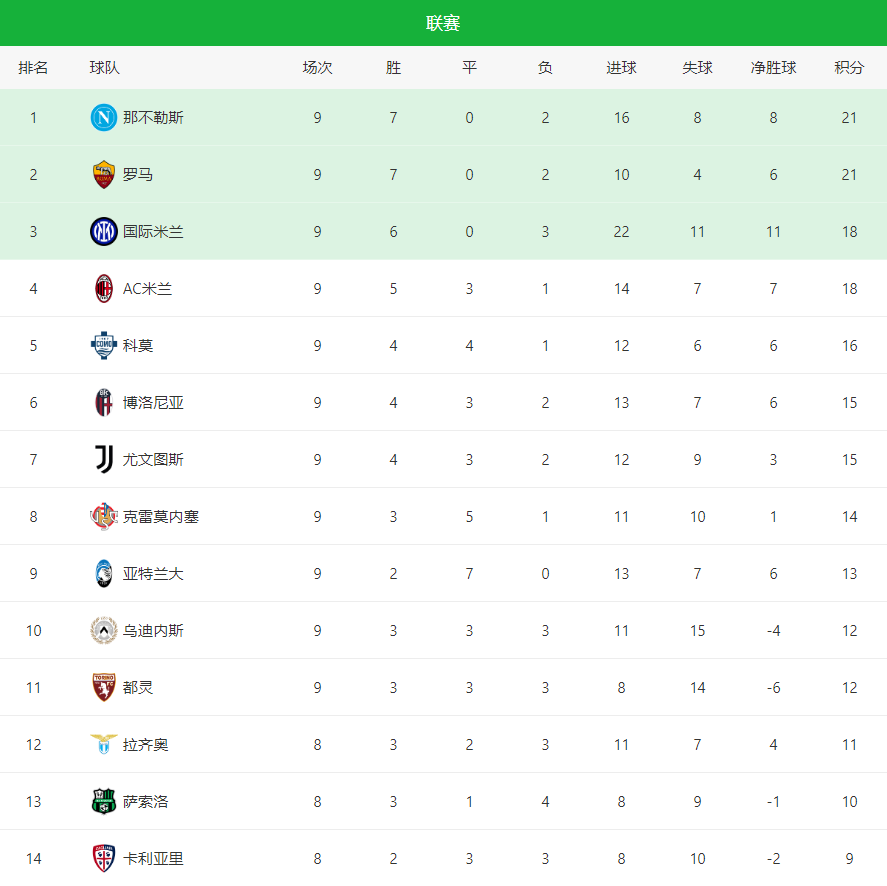Click the Inter Milan crest icon

(104, 232)
